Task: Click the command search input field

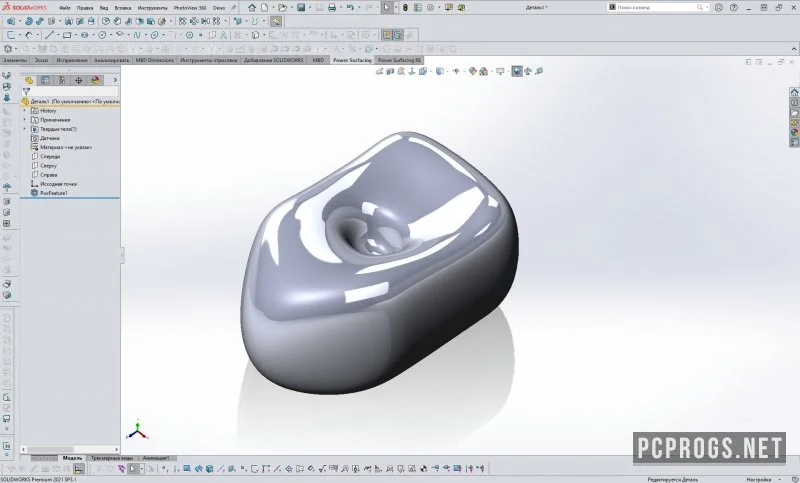Action: (x=656, y=8)
